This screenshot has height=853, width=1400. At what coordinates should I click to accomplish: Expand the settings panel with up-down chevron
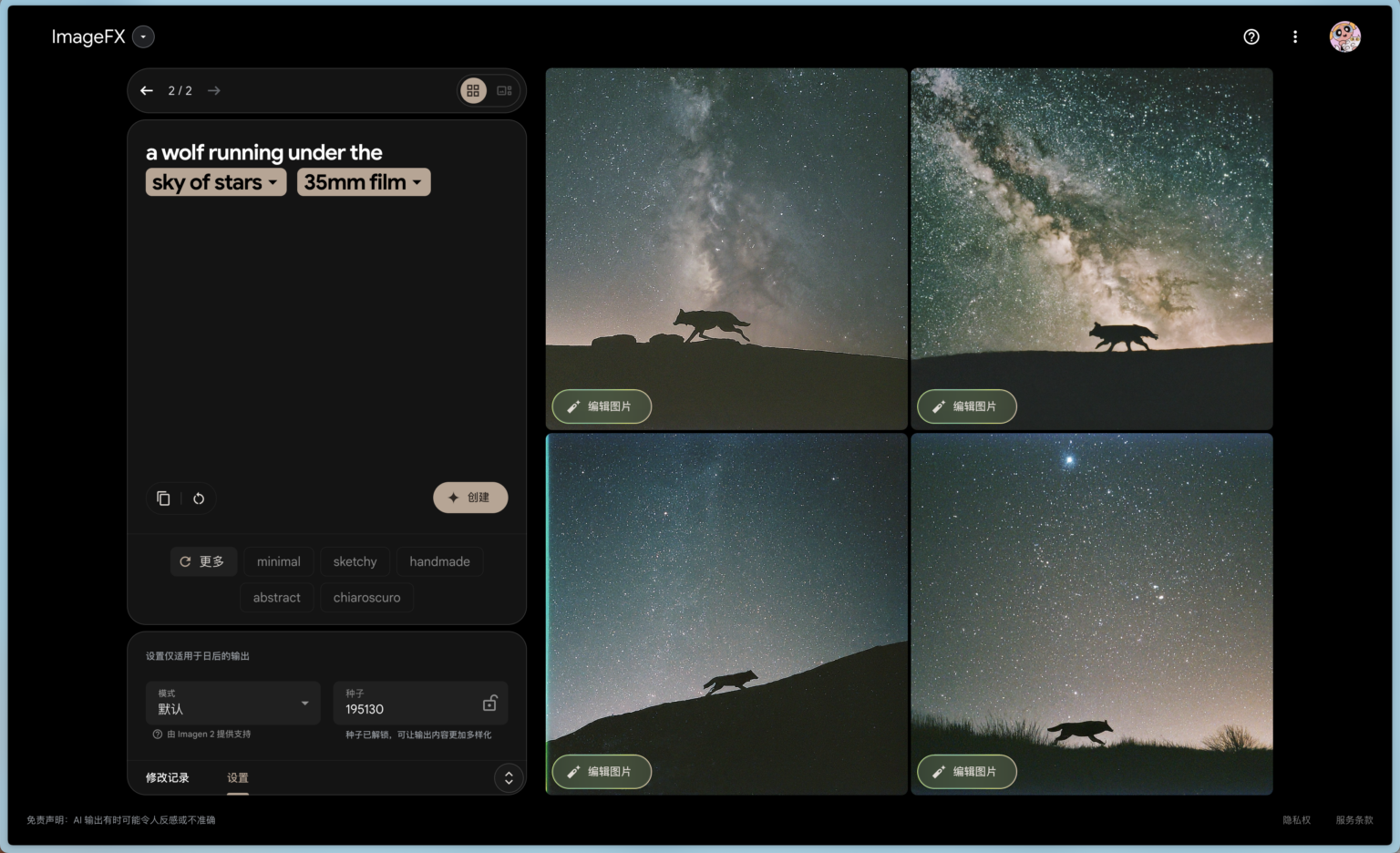click(x=509, y=777)
